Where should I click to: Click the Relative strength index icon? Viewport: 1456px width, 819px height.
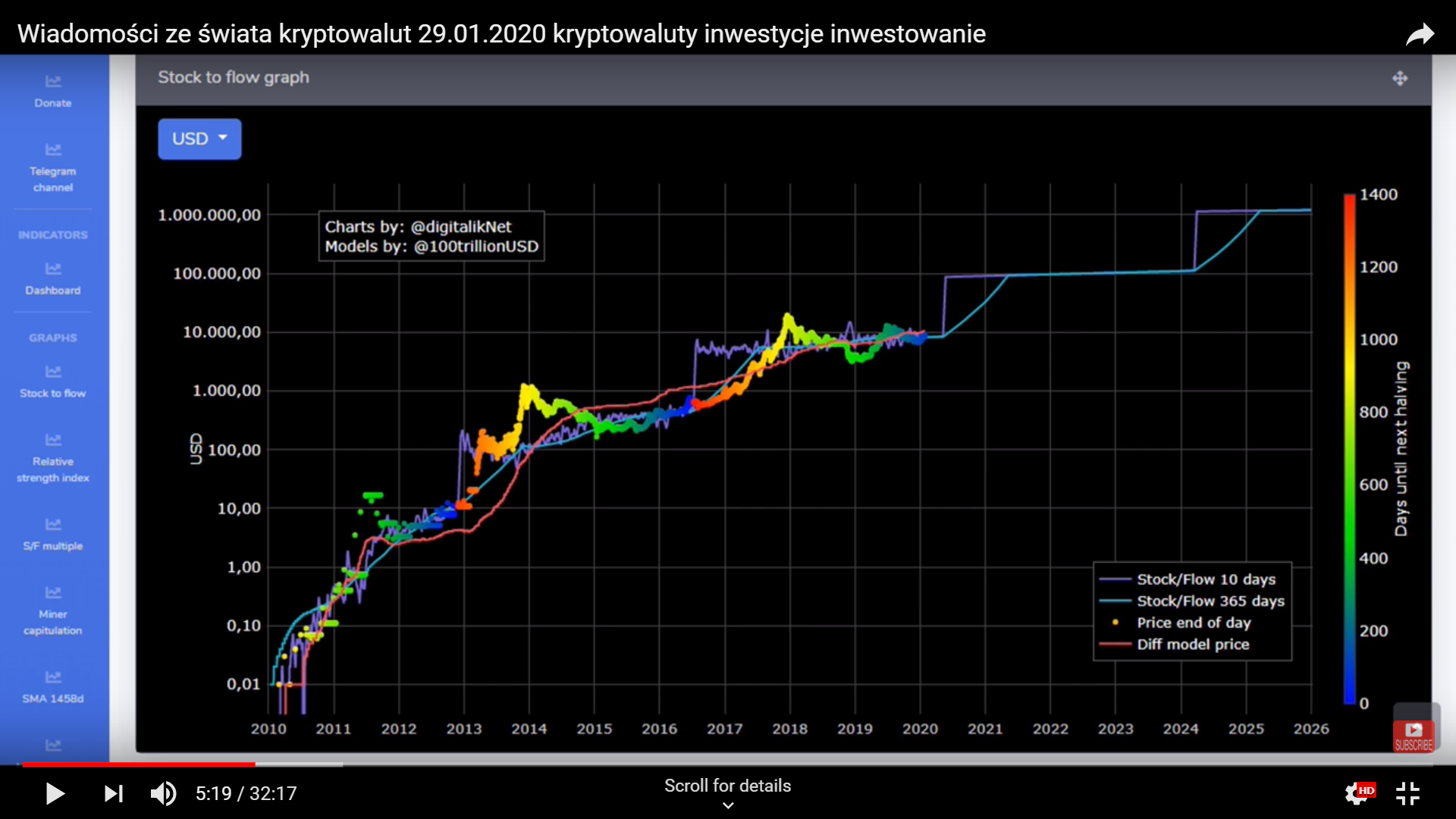(x=53, y=439)
